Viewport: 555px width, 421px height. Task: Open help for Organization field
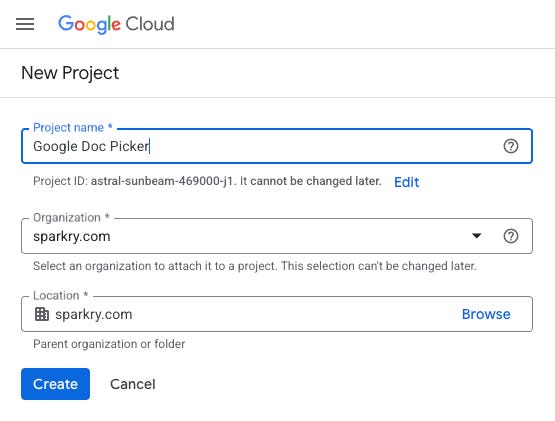click(511, 236)
